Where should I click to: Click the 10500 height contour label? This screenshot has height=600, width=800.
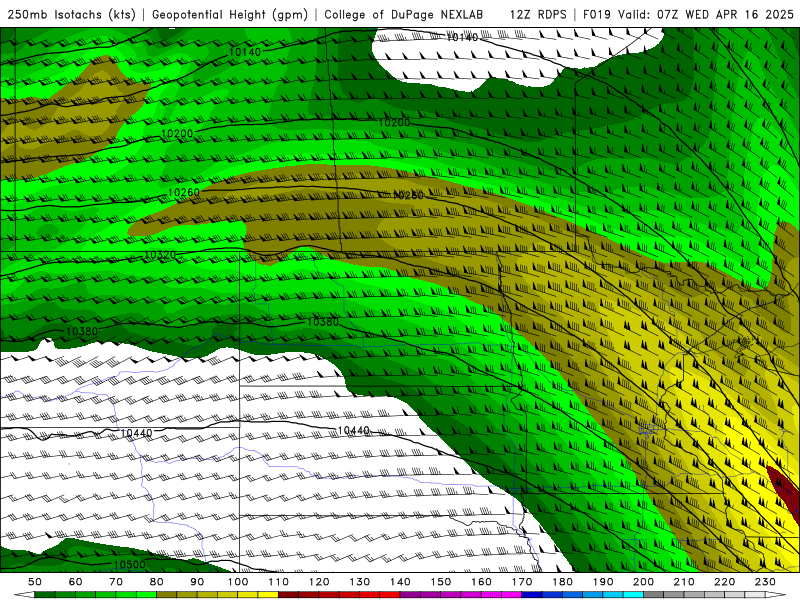pos(129,564)
